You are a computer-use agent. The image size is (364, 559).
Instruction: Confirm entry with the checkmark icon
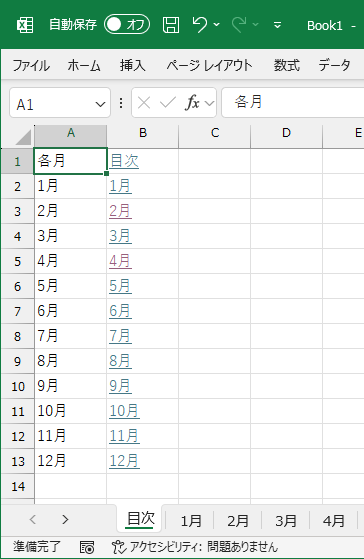point(168,103)
